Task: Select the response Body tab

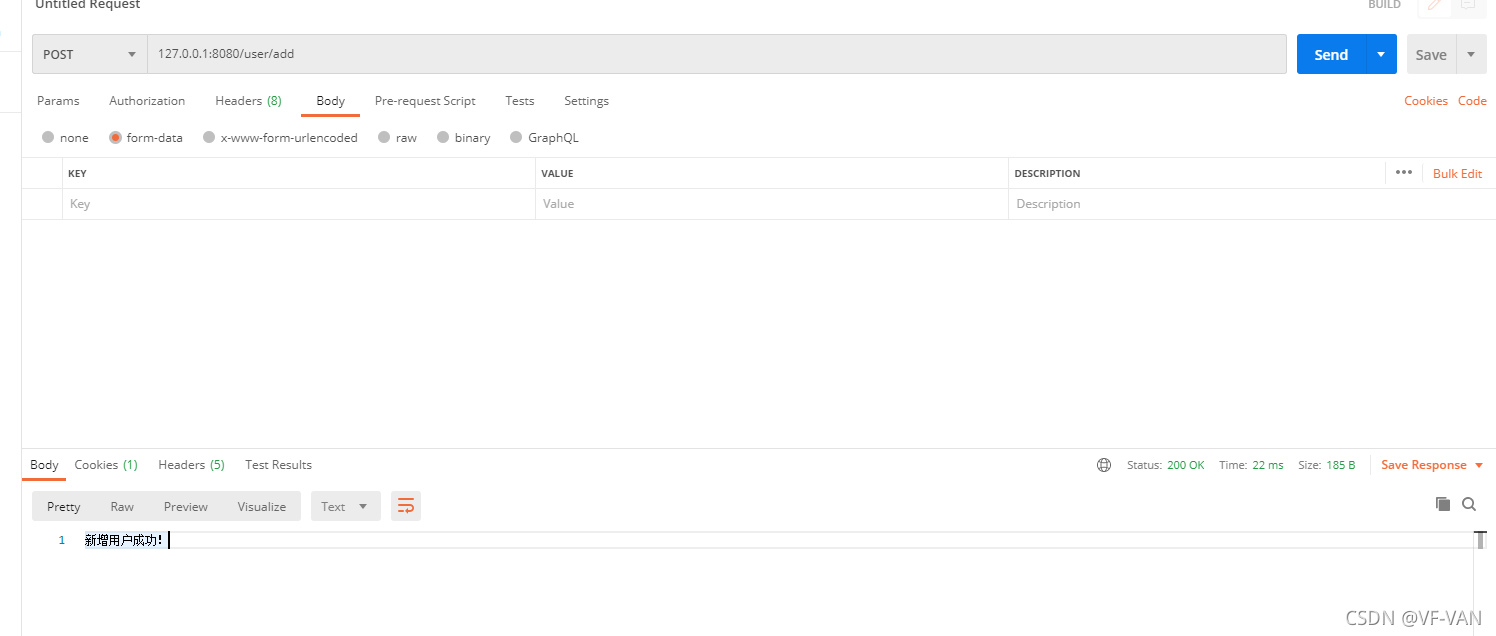Action: 44,464
